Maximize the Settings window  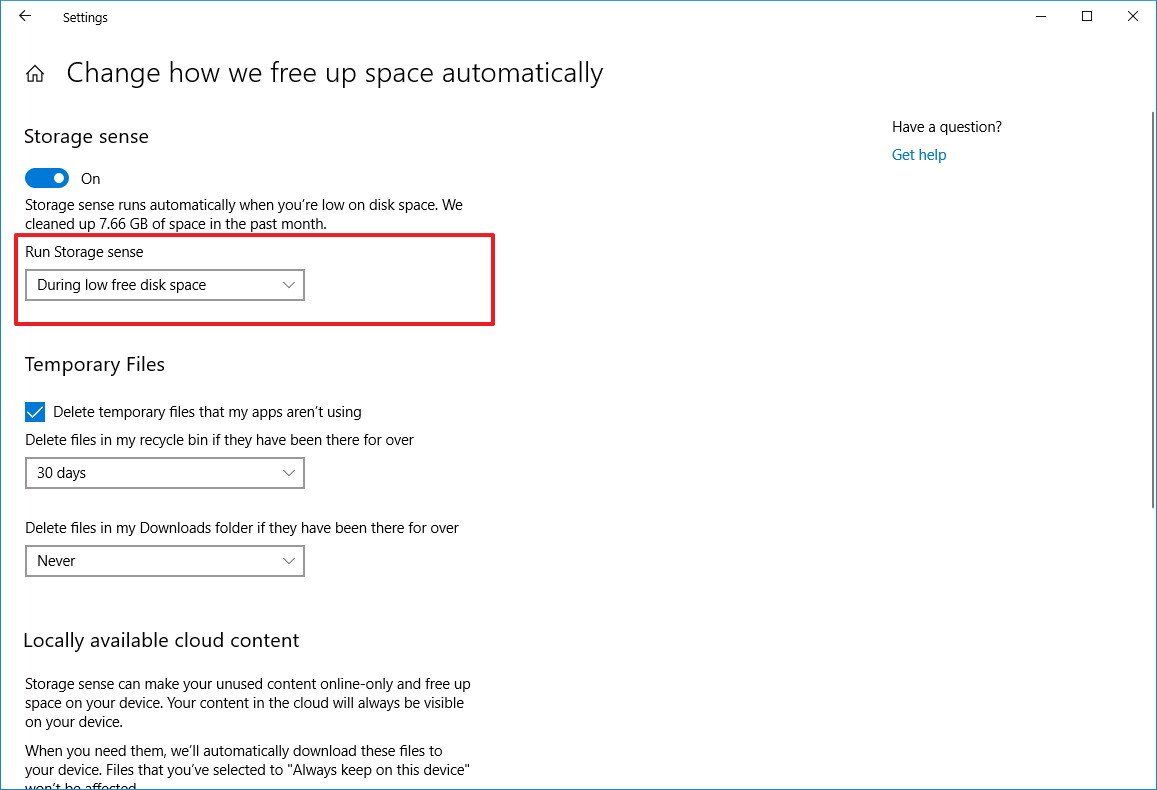(x=1087, y=17)
